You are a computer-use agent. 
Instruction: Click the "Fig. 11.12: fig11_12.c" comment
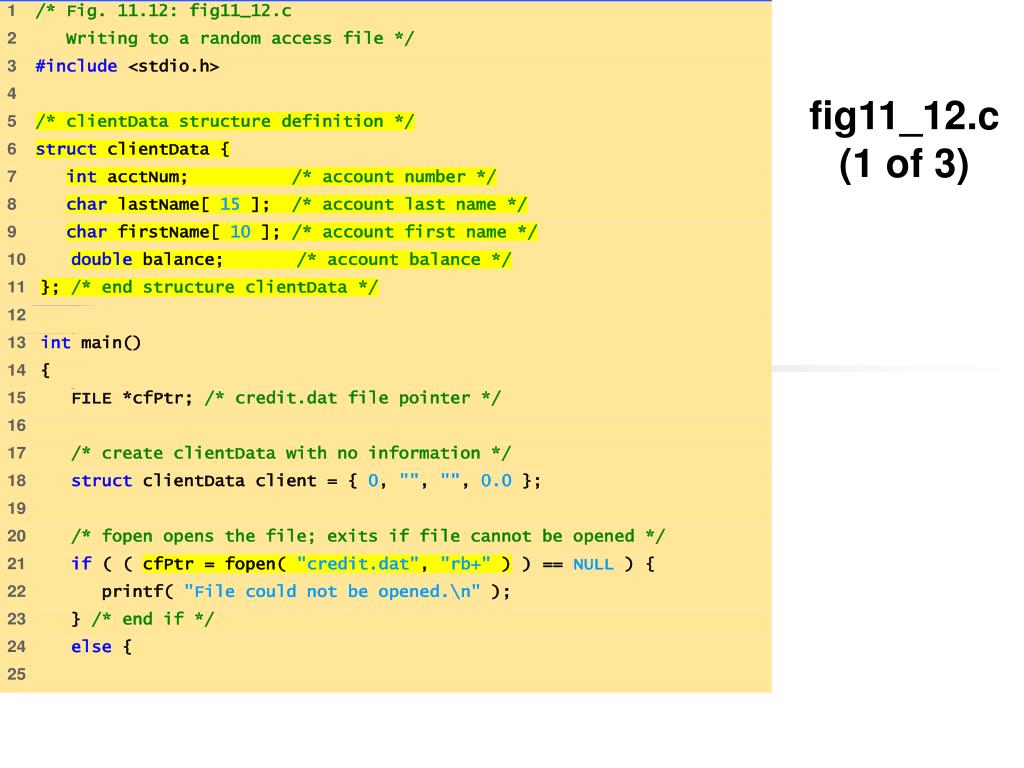coord(163,11)
